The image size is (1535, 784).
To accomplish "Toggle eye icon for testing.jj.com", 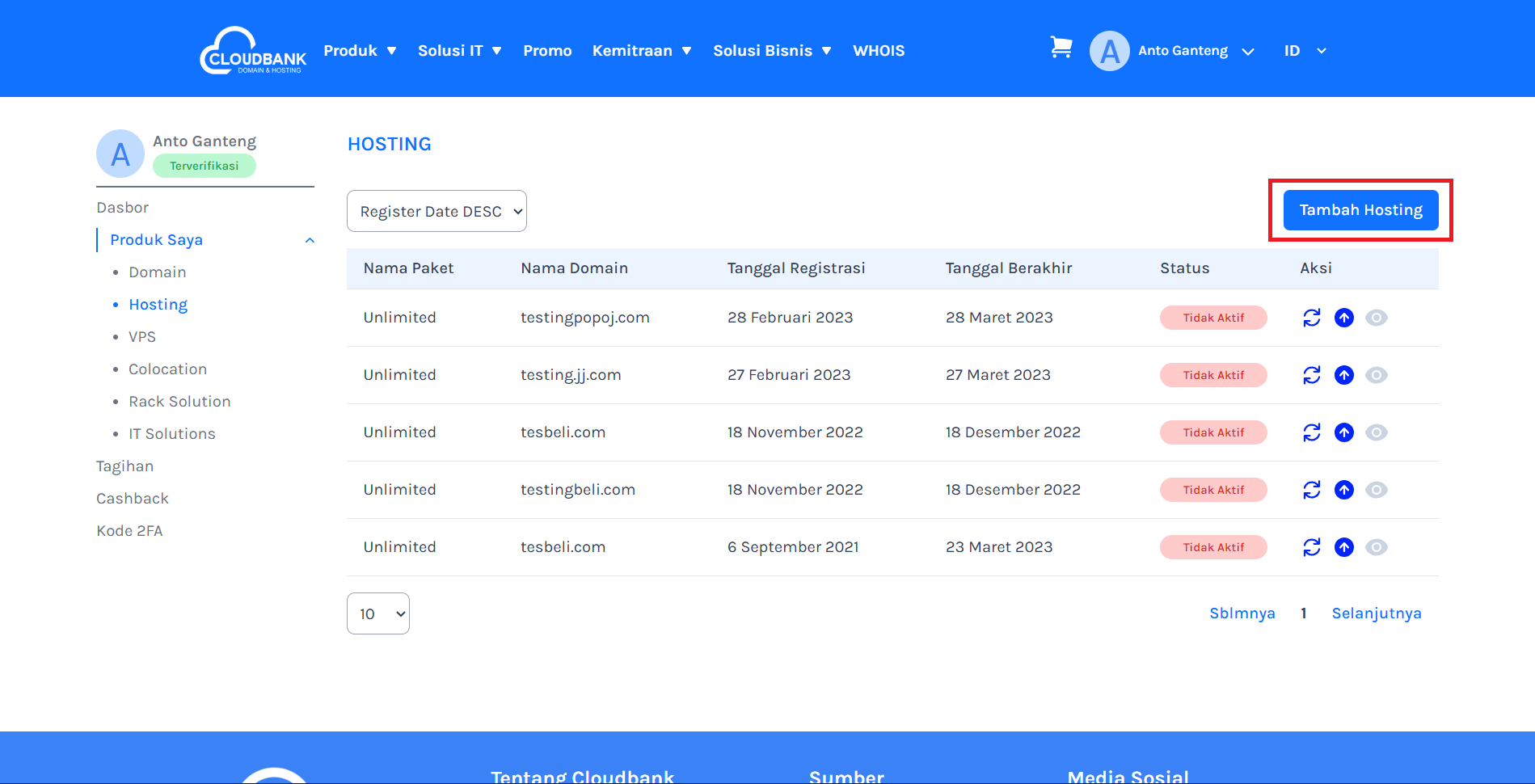I will pyautogui.click(x=1376, y=375).
